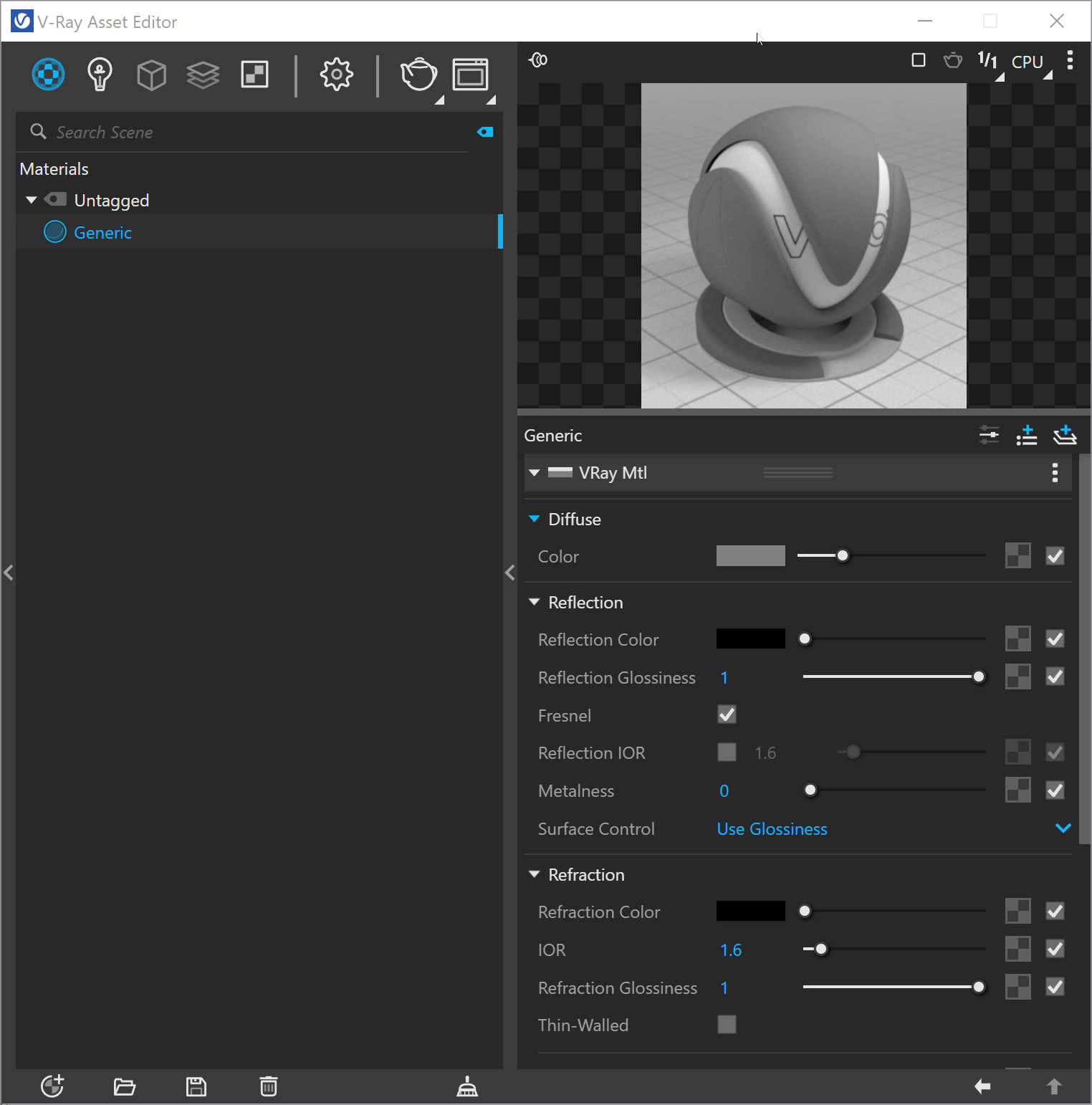Screen dimensions: 1092x1105
Task: Open the Geometry category cube icon
Action: click(151, 75)
